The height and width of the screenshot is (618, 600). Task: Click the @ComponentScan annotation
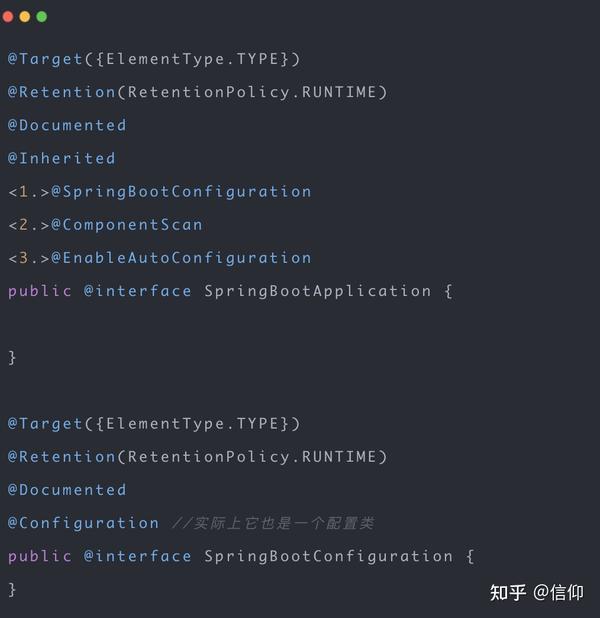pyautogui.click(x=127, y=225)
